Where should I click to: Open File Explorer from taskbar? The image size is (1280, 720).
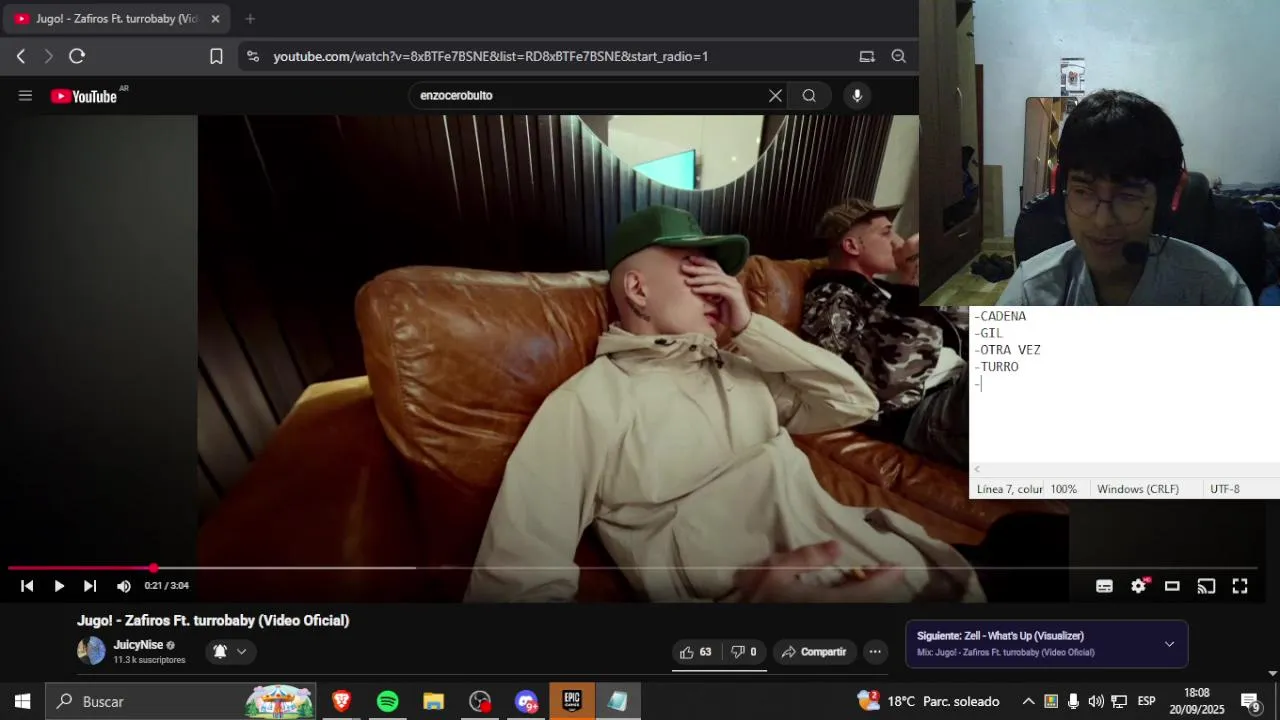click(x=433, y=702)
